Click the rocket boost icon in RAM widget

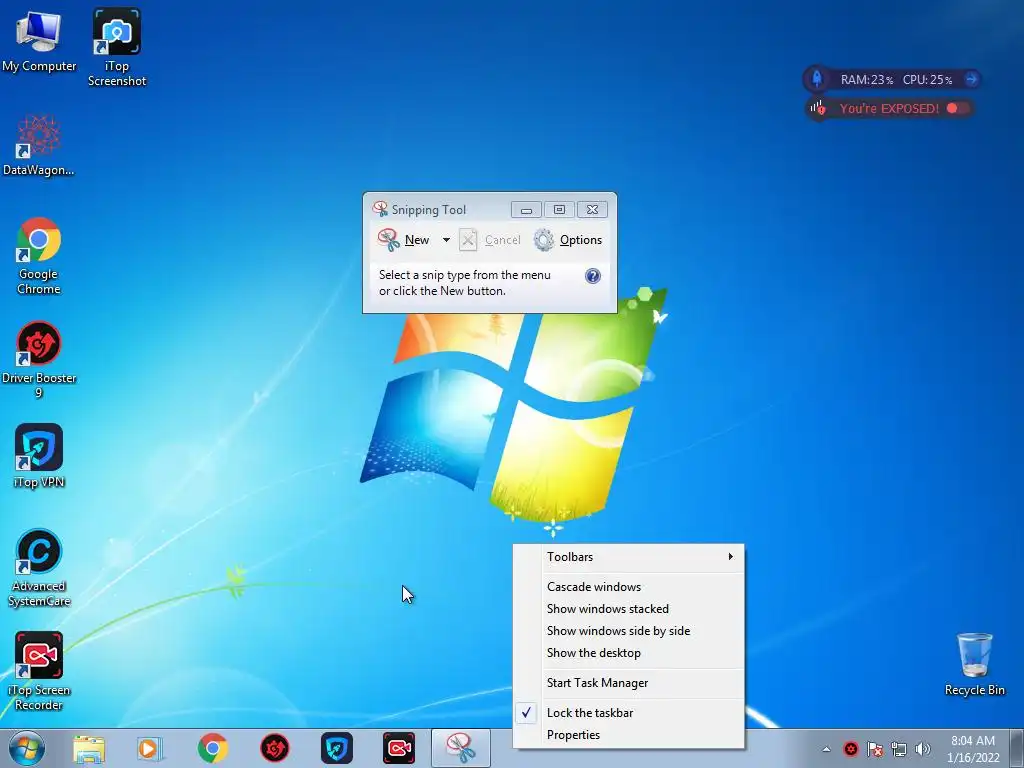click(x=816, y=79)
